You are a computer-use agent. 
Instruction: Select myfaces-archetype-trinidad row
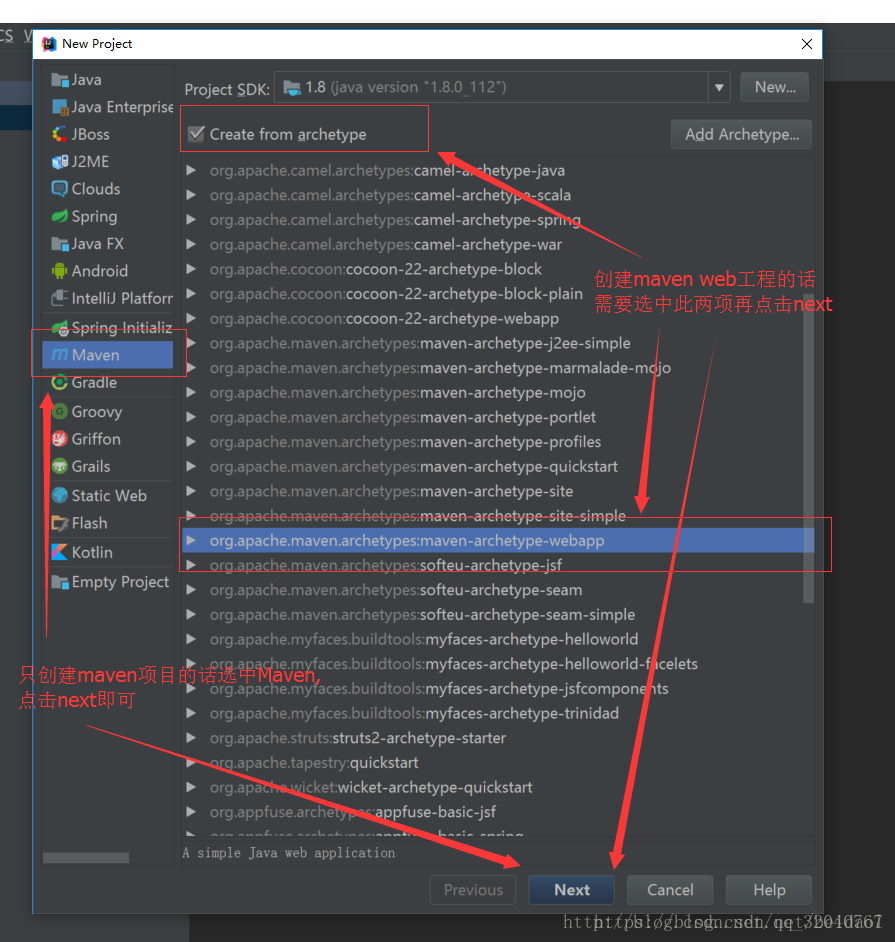pyautogui.click(x=498, y=713)
